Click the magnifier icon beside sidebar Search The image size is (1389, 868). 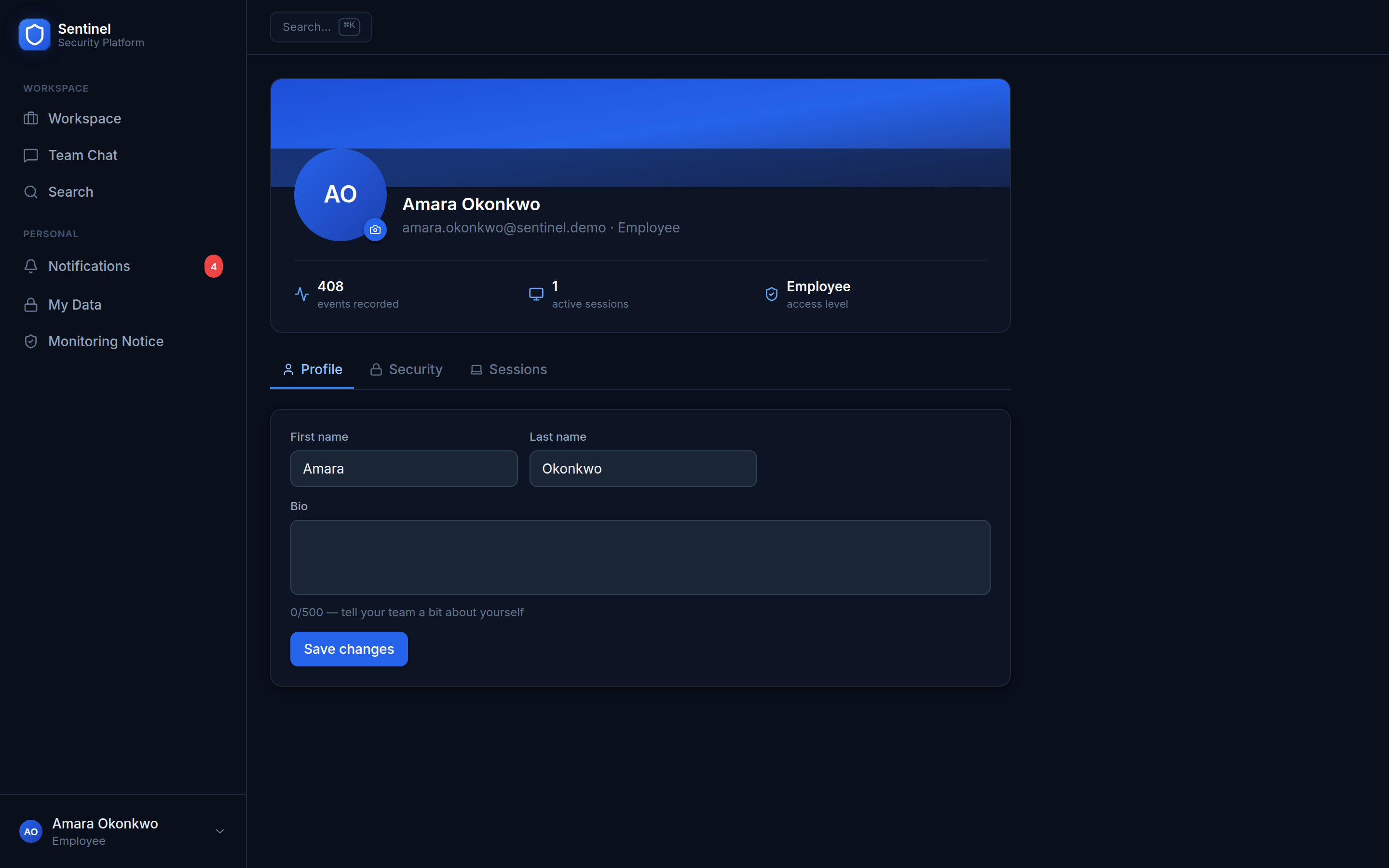tap(31, 192)
